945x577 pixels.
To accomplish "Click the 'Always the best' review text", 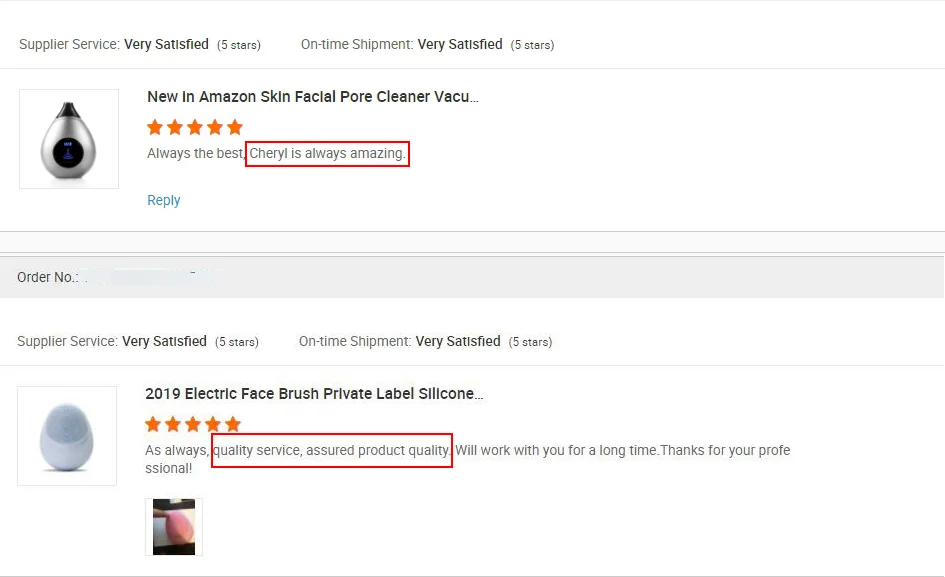I will pos(195,154).
